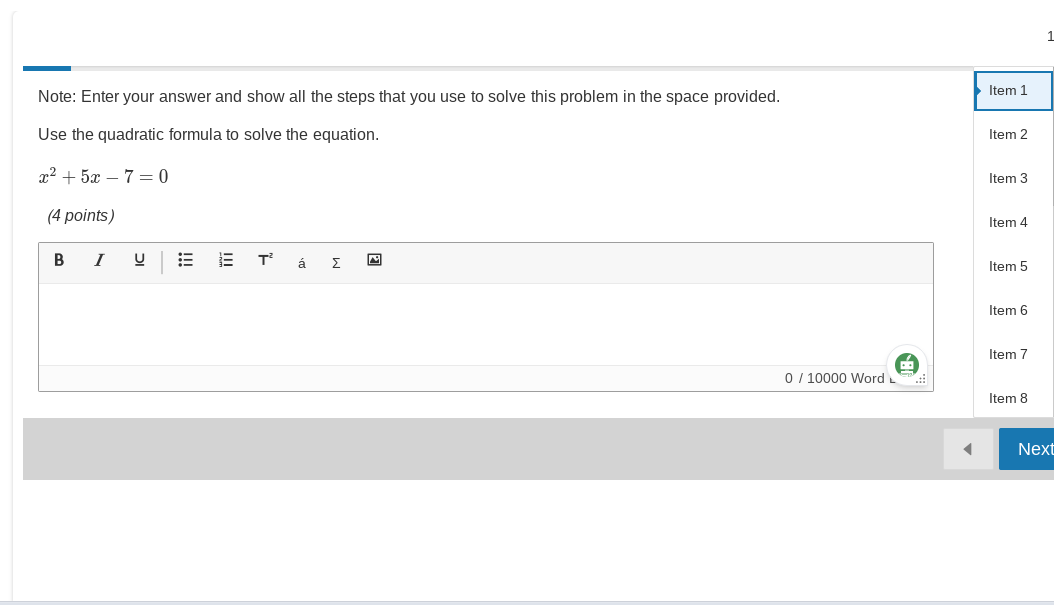The image size is (1054, 605).
Task: Open the special characters tool
Action: point(301,262)
